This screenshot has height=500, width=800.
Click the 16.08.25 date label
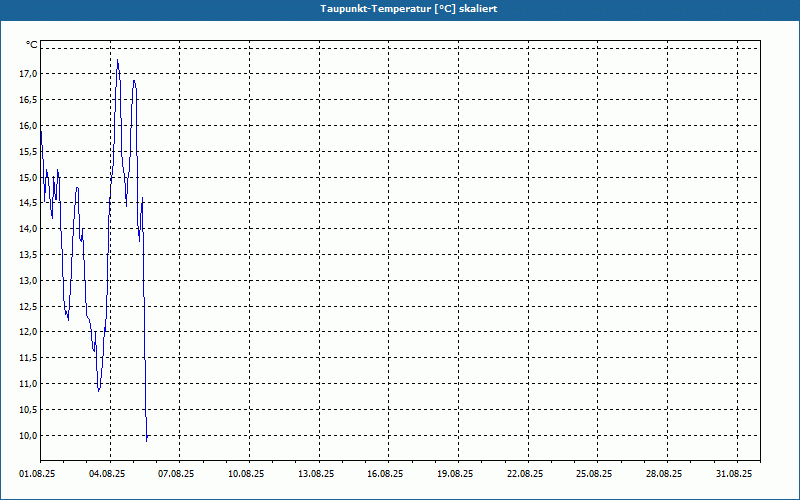(x=385, y=474)
